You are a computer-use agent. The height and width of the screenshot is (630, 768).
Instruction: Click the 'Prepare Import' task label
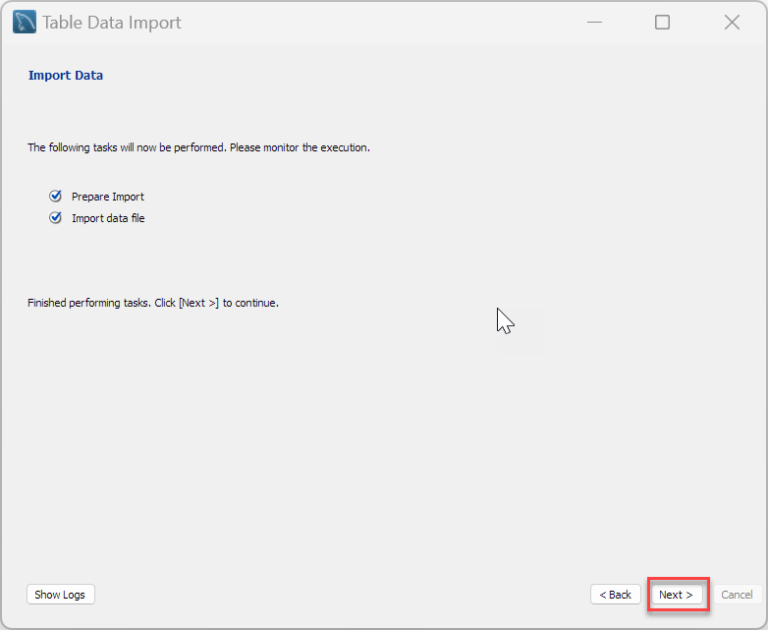pyautogui.click(x=108, y=196)
